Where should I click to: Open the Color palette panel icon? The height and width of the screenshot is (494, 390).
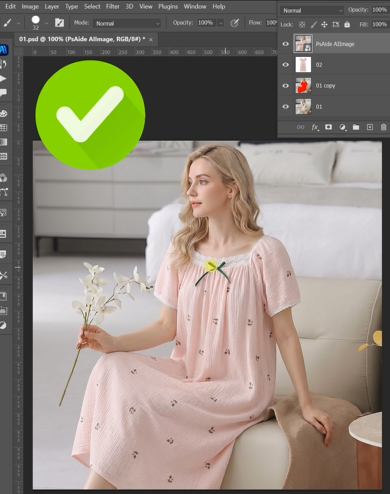coord(3,113)
